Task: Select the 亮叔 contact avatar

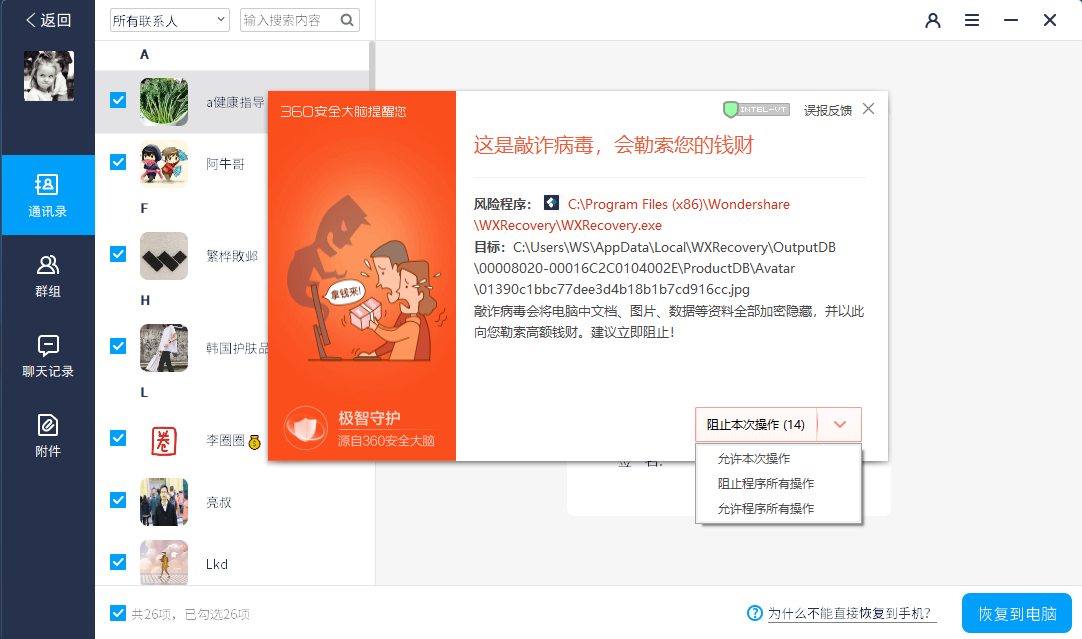Action: click(x=164, y=502)
